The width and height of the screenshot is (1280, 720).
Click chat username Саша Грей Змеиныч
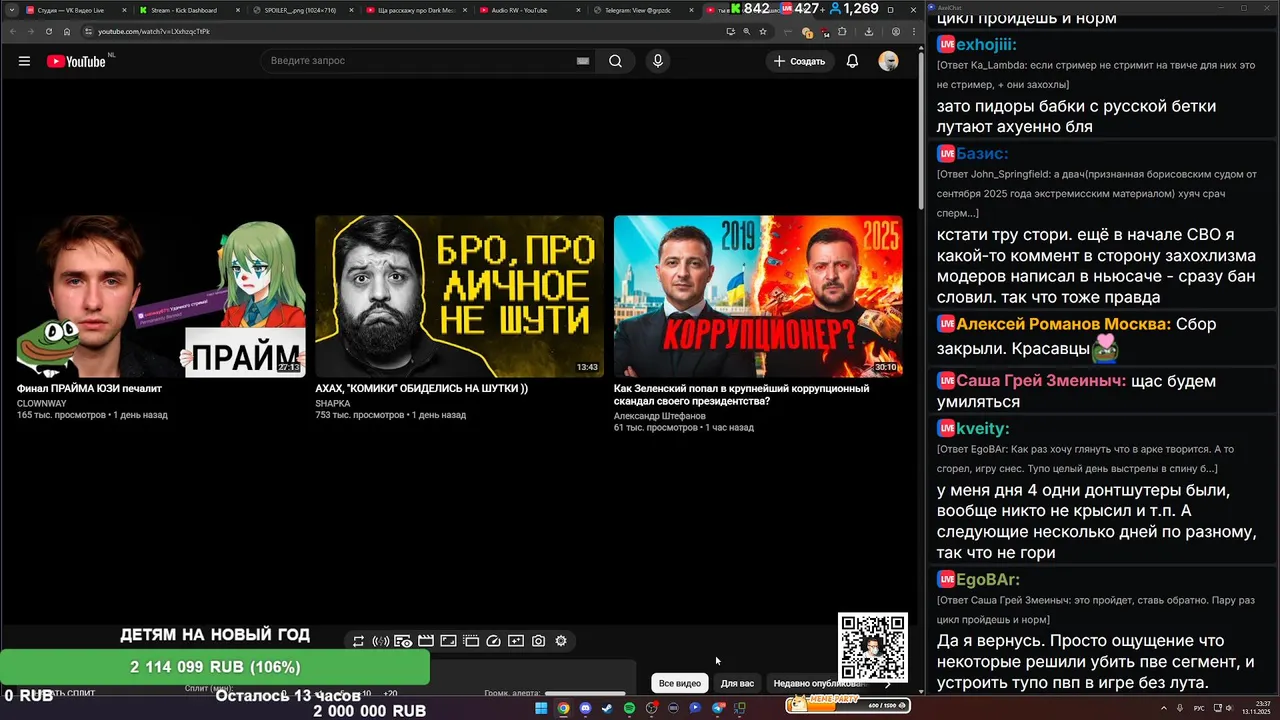click(1041, 382)
